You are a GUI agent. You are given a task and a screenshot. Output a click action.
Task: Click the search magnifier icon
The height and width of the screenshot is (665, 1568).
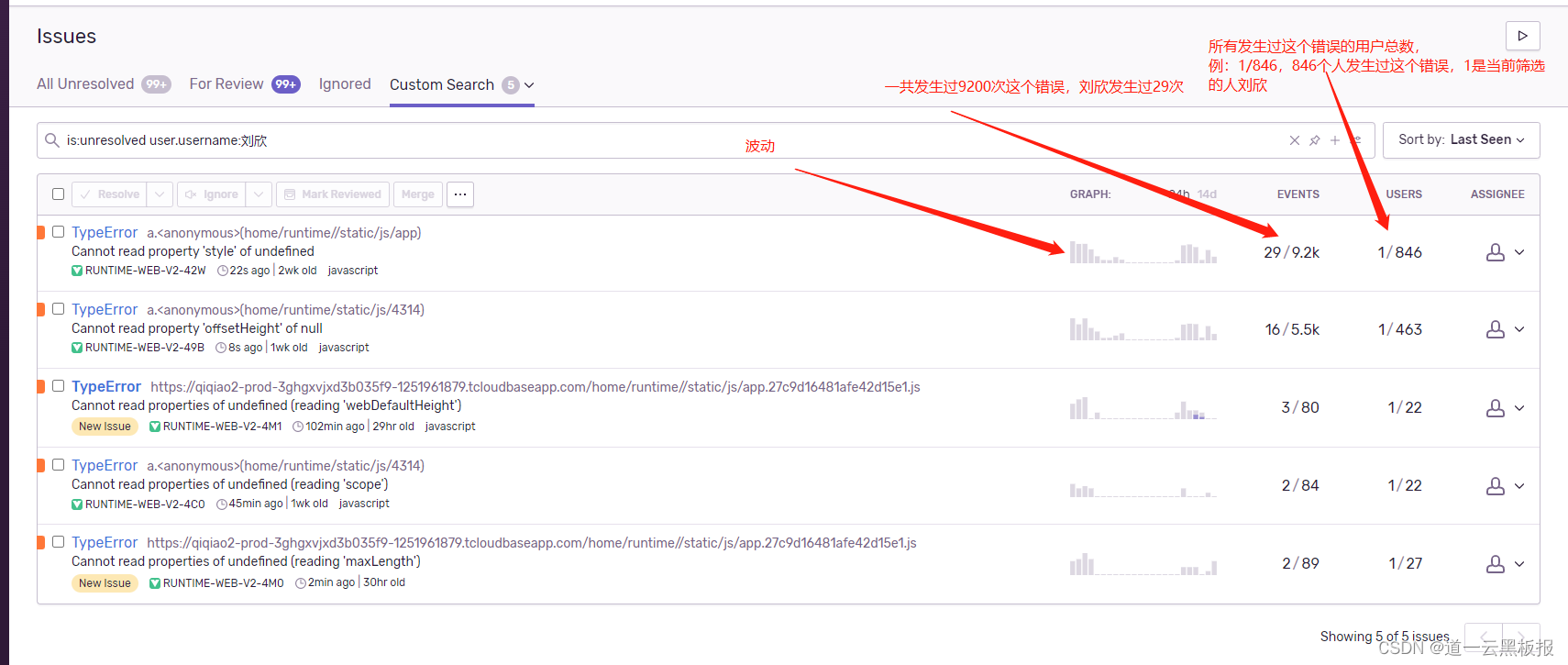pyautogui.click(x=52, y=140)
